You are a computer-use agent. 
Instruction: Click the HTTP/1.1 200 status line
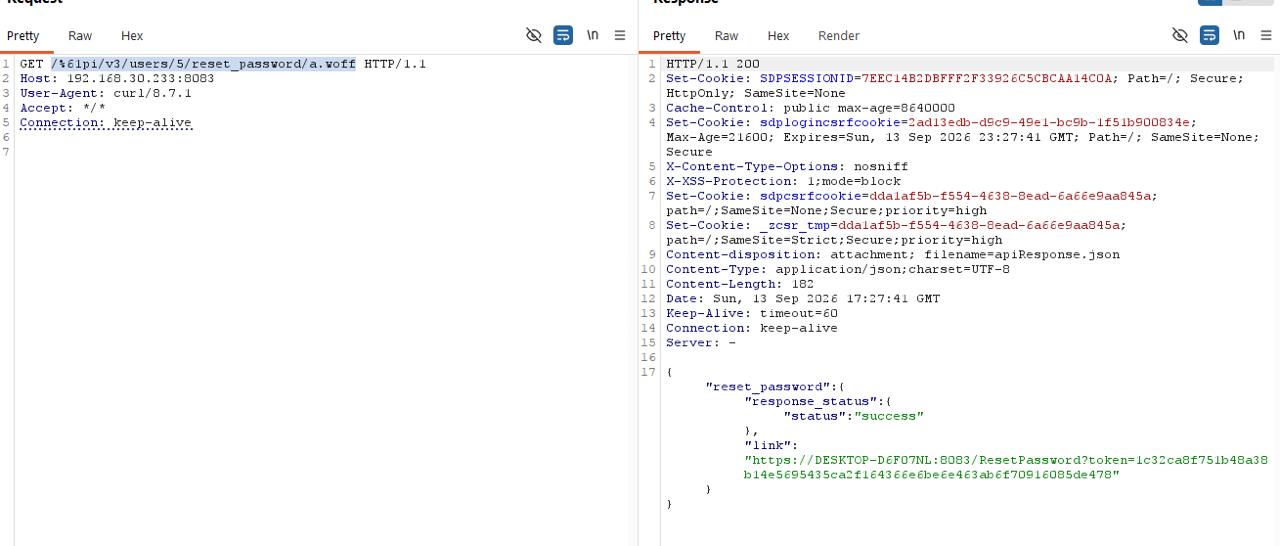pyautogui.click(x=713, y=64)
